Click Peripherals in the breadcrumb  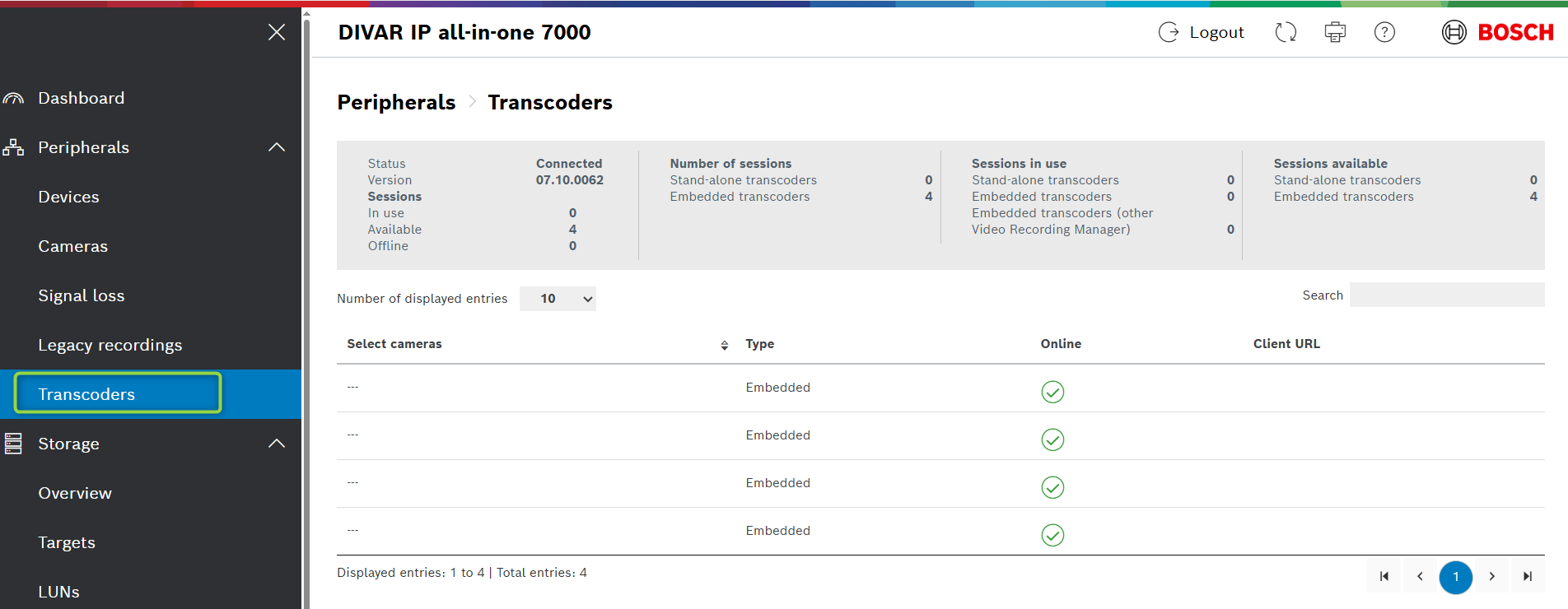coord(396,102)
